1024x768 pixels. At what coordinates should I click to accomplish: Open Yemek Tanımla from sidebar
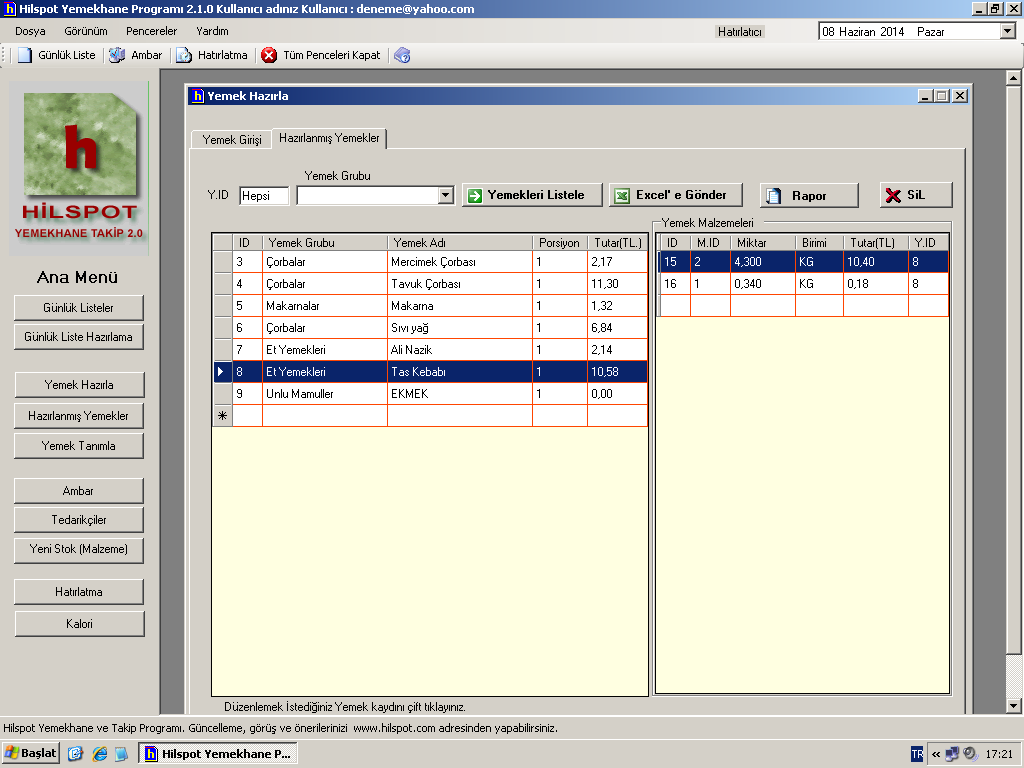[x=78, y=446]
